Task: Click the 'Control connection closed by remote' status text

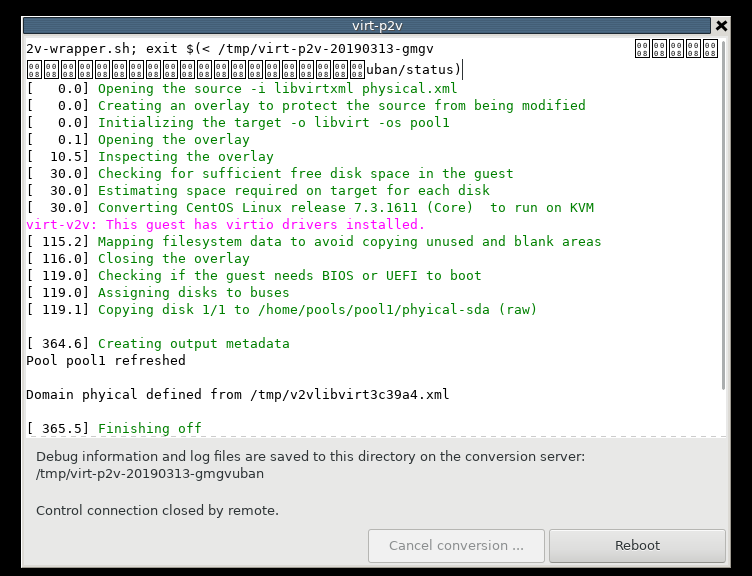Action: click(x=157, y=510)
